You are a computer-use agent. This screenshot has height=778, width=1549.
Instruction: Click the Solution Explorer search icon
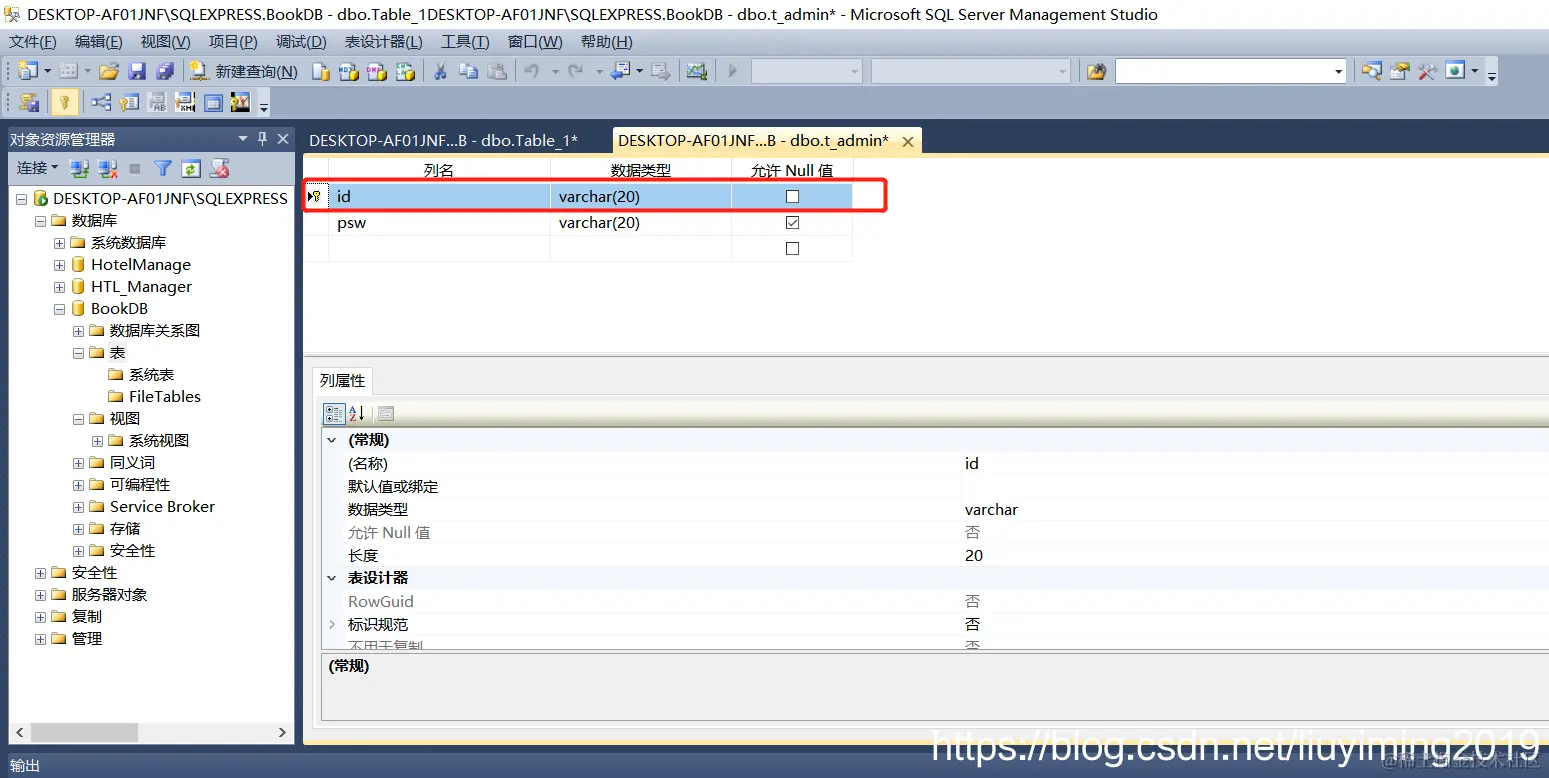[x=1371, y=71]
